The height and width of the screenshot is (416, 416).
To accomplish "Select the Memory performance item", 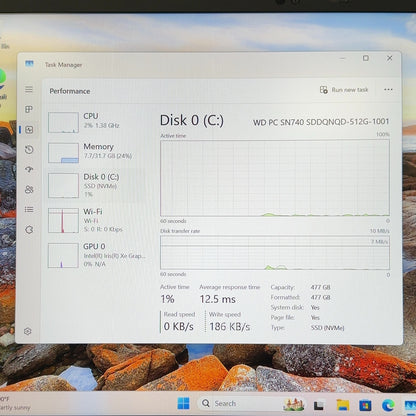I will (97, 152).
